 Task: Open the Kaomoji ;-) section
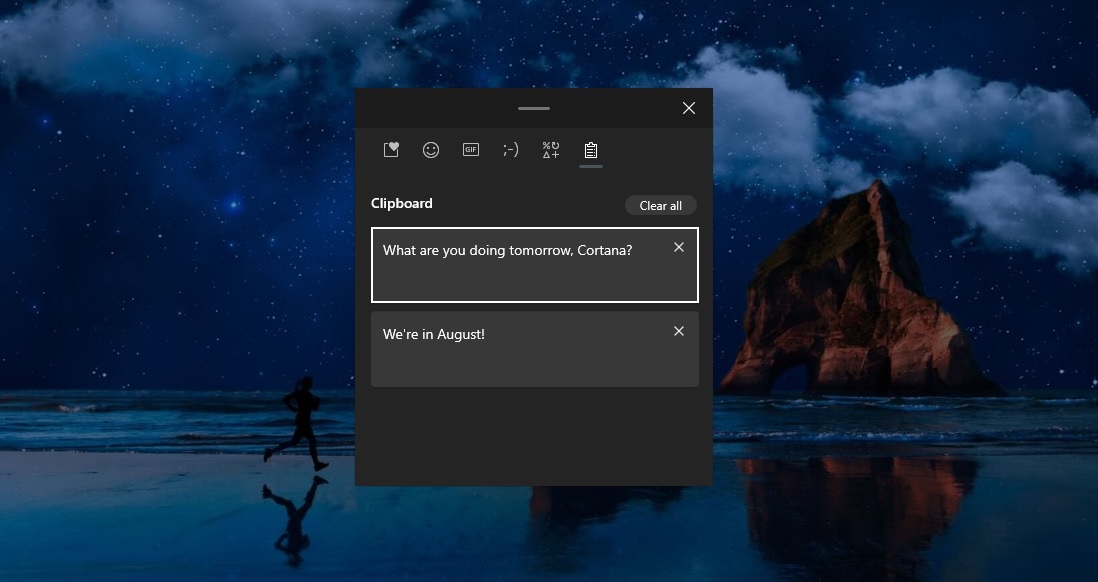[x=511, y=149]
